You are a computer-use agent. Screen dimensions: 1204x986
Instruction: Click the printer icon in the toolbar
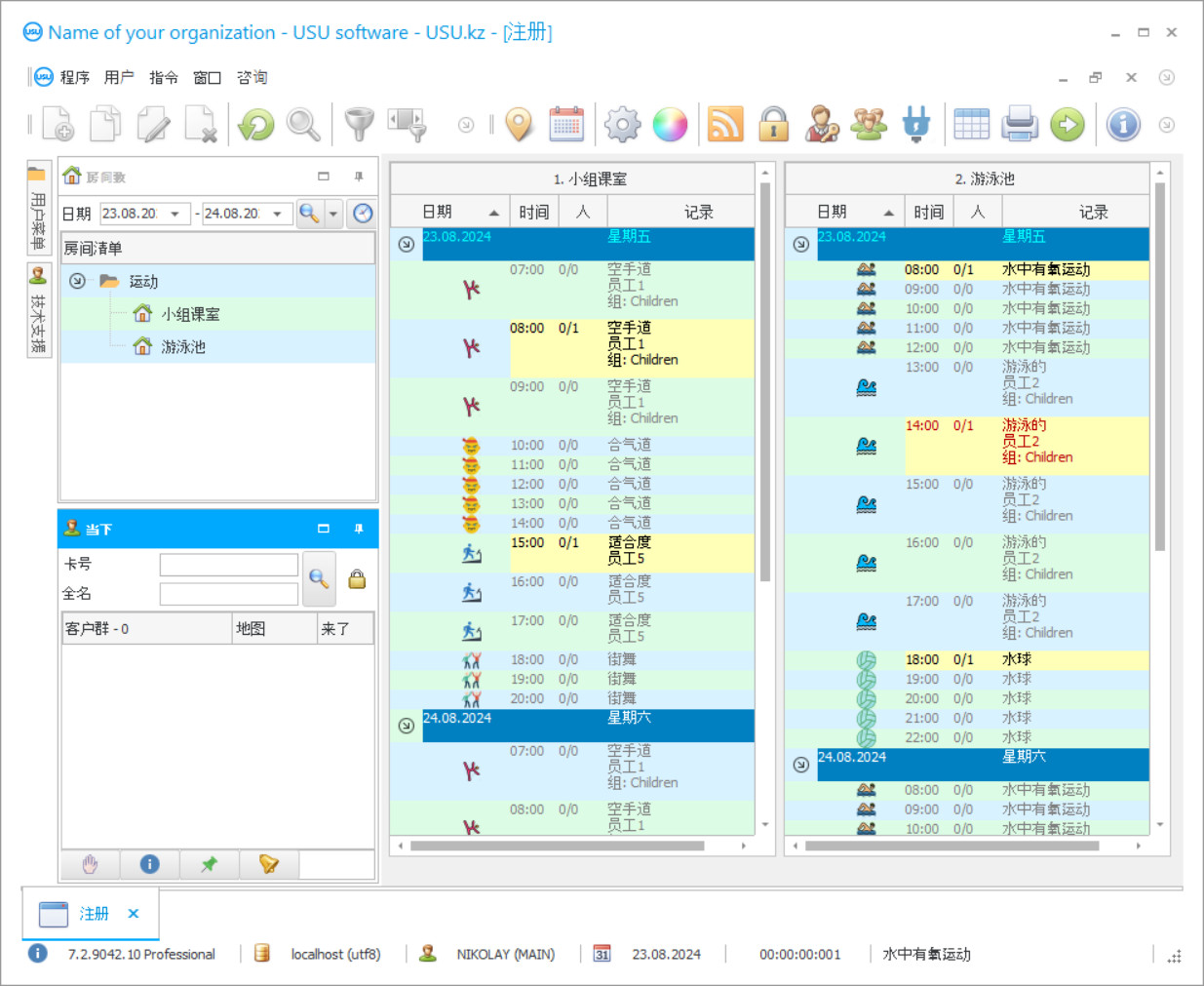pyautogui.click(x=1020, y=125)
